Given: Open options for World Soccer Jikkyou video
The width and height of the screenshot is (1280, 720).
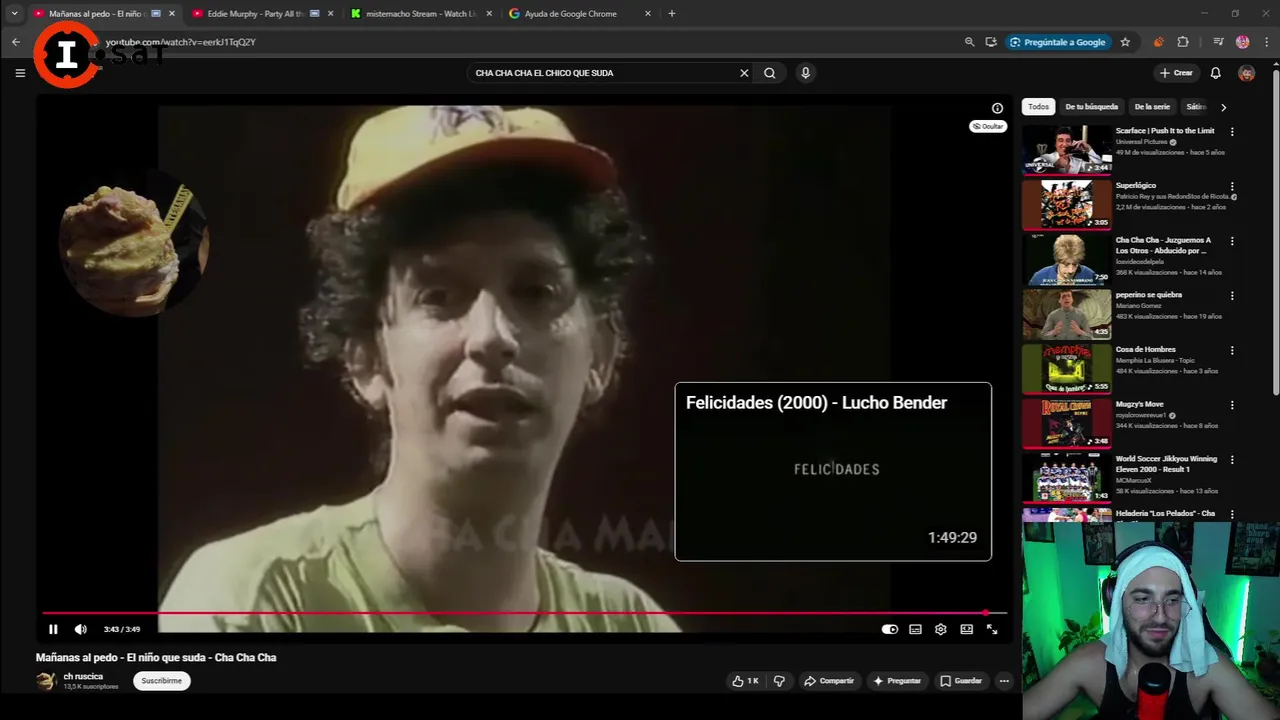Looking at the screenshot, I should [1232, 460].
